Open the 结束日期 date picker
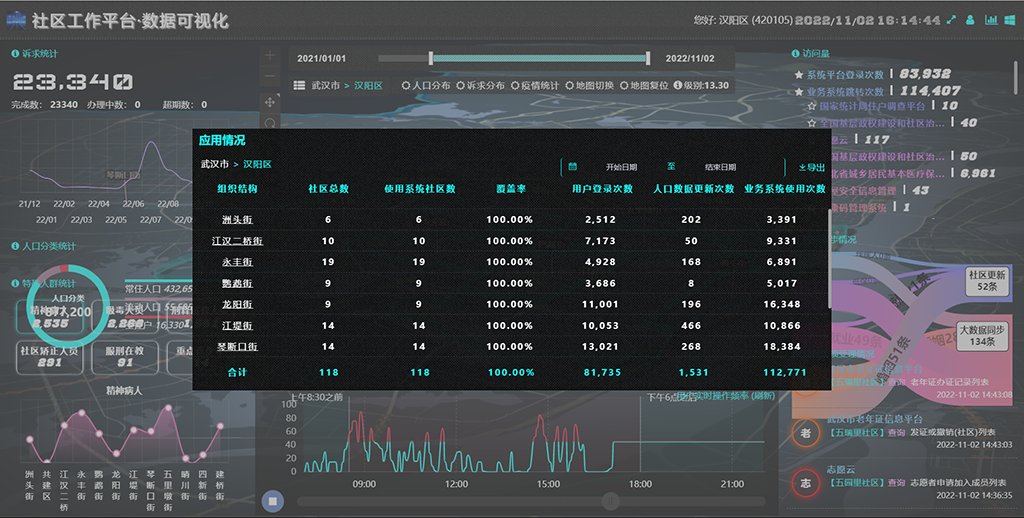This screenshot has height=518, width=1024. (720, 167)
